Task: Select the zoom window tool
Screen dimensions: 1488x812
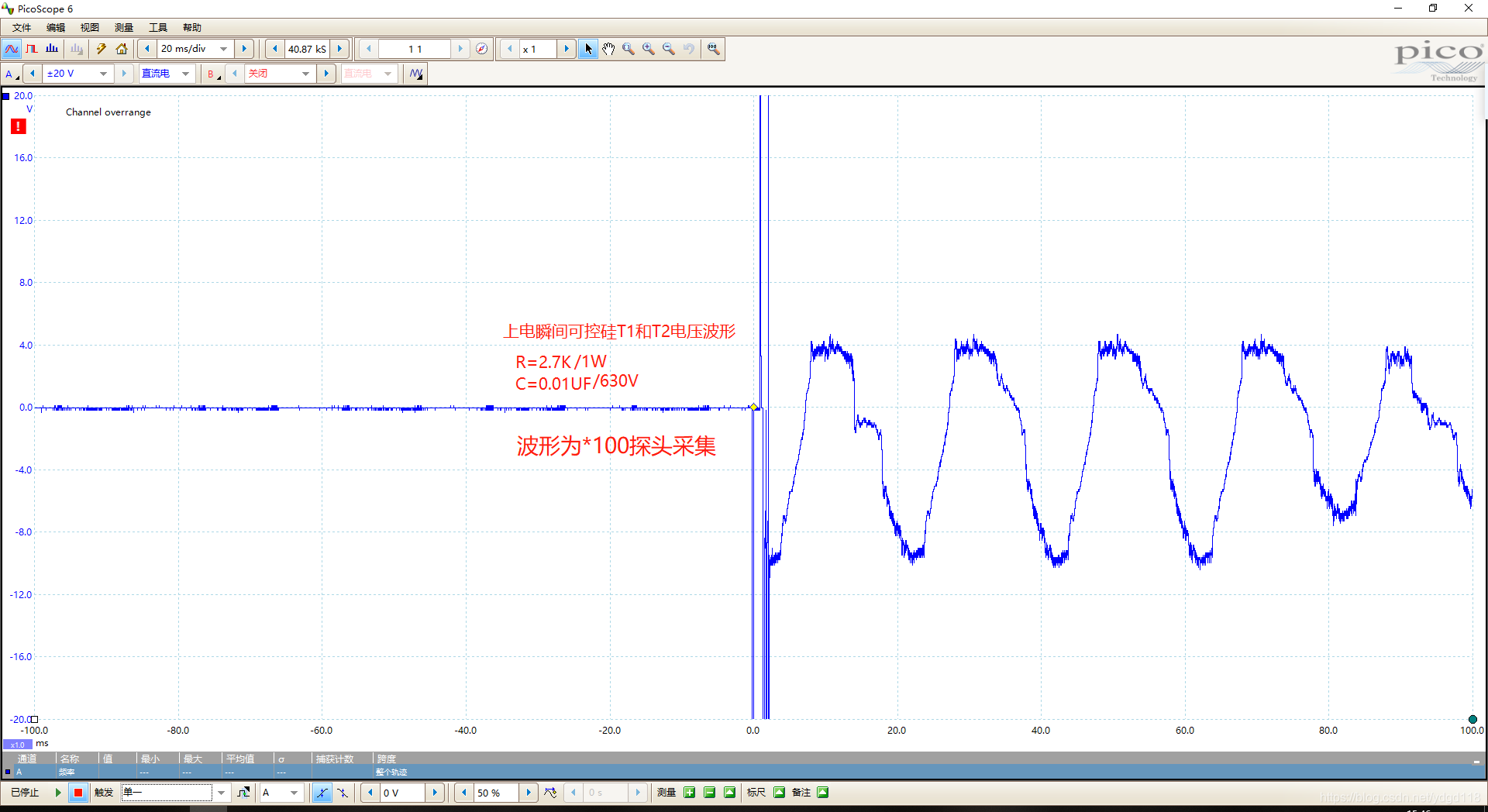Action: (629, 49)
